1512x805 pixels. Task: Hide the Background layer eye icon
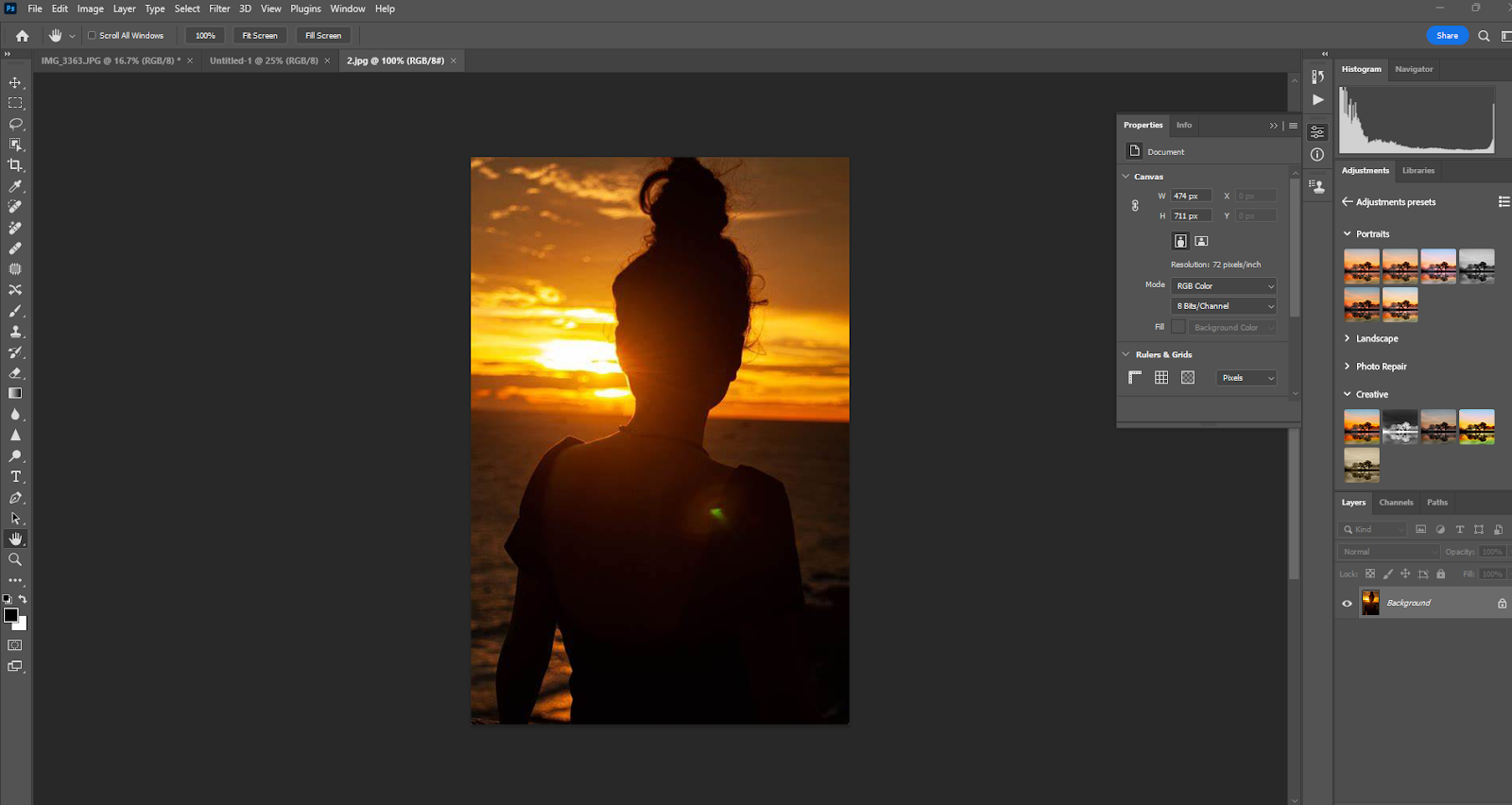click(x=1348, y=603)
